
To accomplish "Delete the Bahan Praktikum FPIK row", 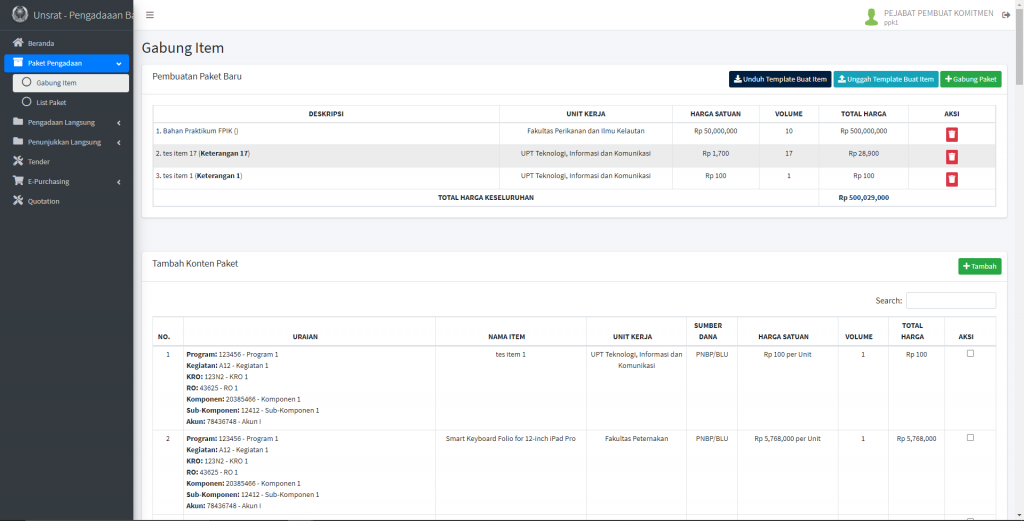I will (952, 134).
